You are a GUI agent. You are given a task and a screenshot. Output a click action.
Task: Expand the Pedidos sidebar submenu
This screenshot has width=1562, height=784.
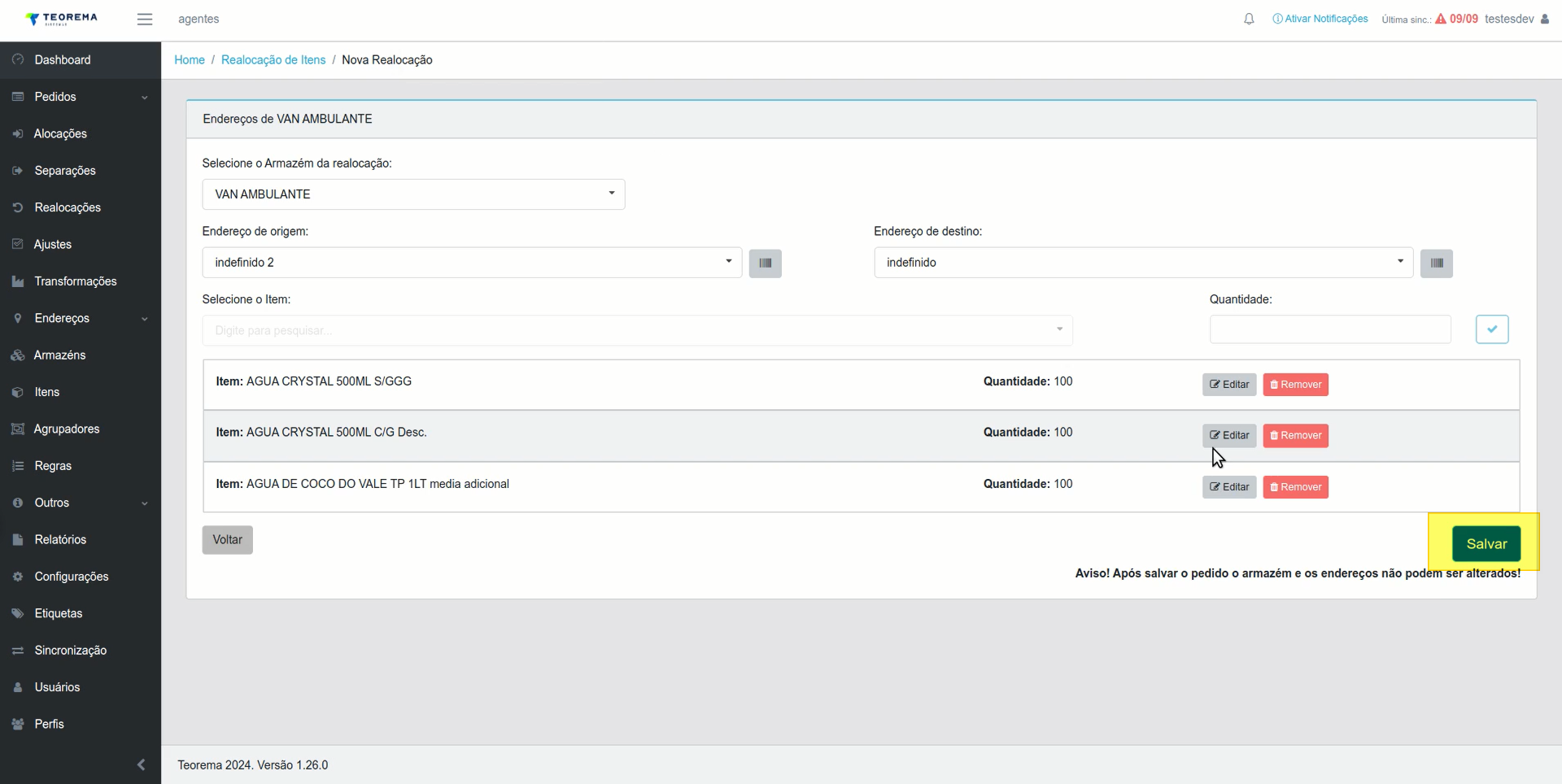tap(81, 97)
